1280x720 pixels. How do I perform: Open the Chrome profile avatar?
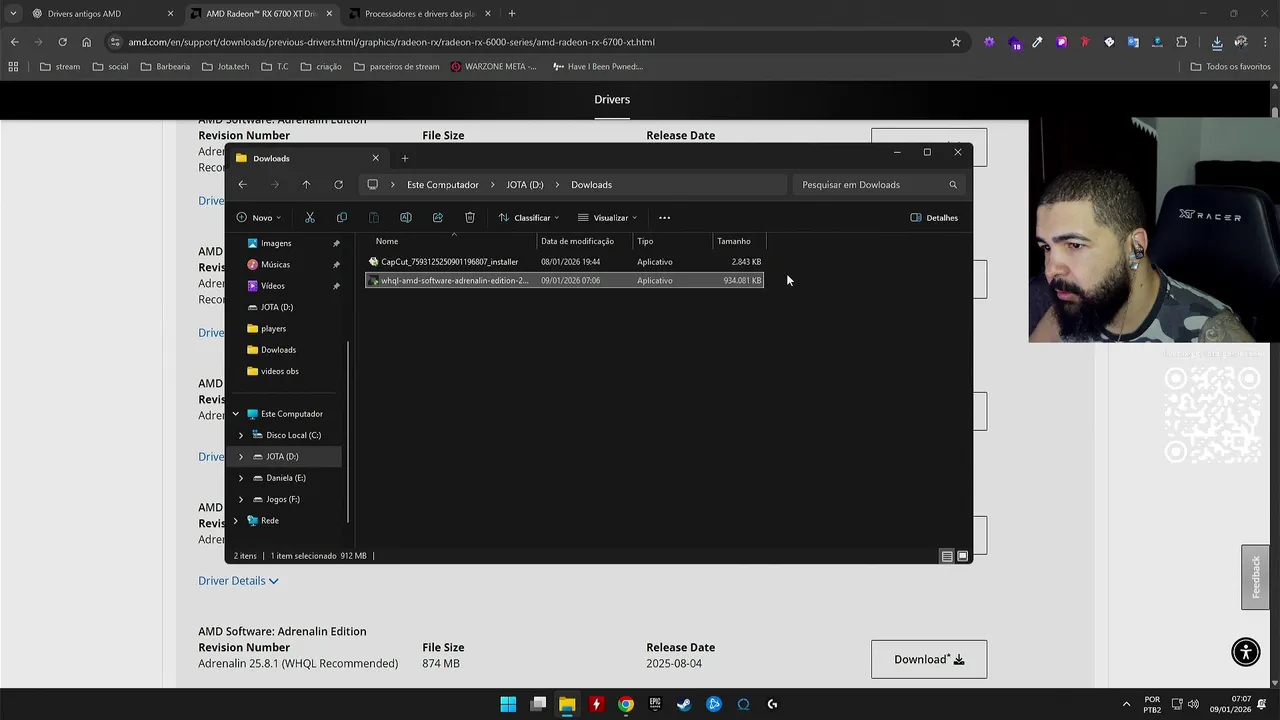(x=1241, y=42)
